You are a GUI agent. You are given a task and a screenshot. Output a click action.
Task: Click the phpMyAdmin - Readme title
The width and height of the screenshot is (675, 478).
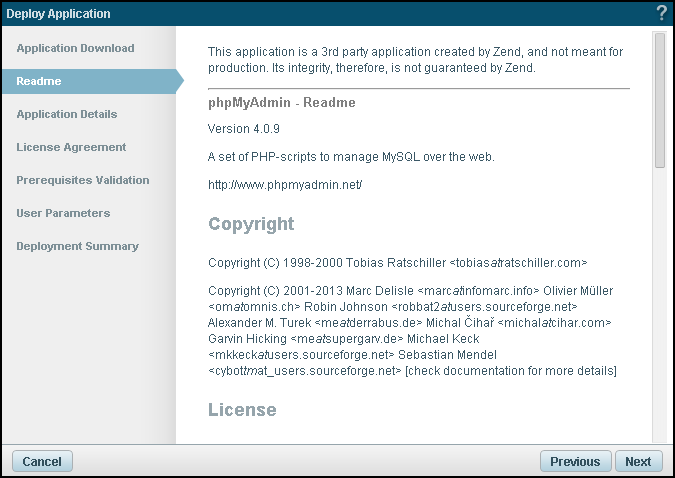pos(281,102)
